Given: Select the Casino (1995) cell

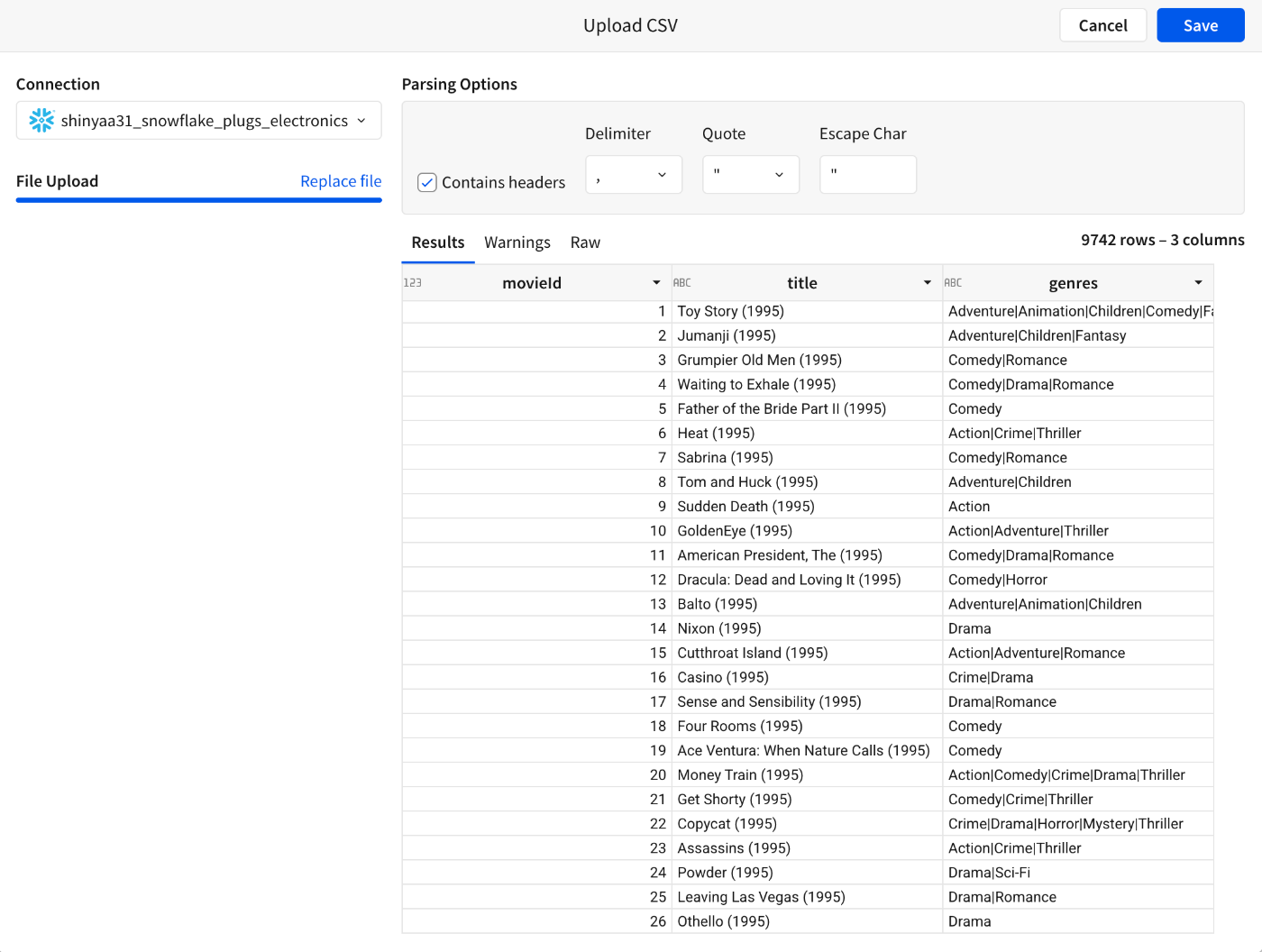Looking at the screenshot, I should [x=807, y=677].
